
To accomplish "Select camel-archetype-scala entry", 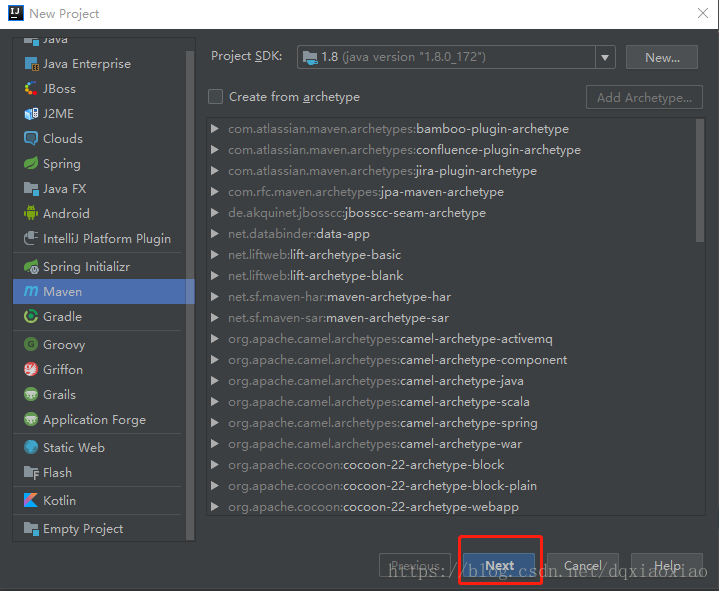I will click(379, 402).
